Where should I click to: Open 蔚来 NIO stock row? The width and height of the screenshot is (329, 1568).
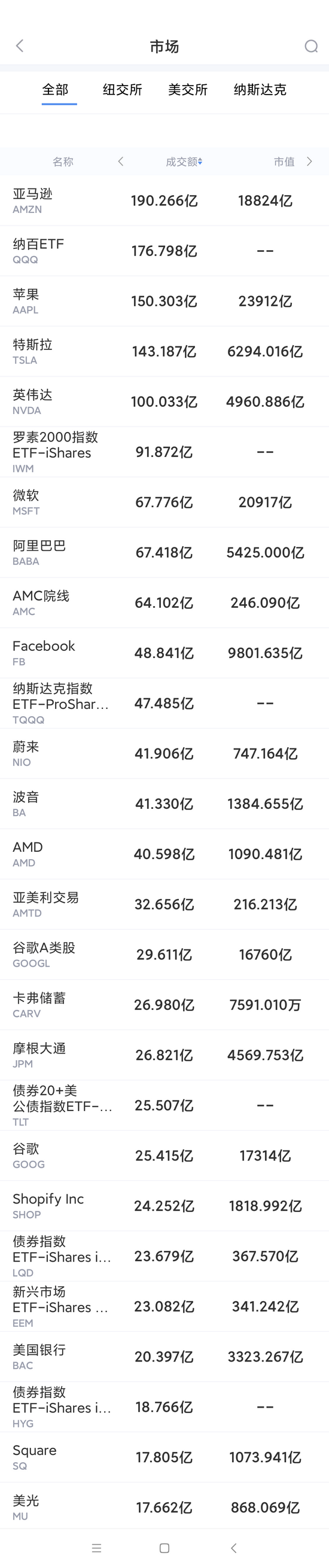pos(164,754)
